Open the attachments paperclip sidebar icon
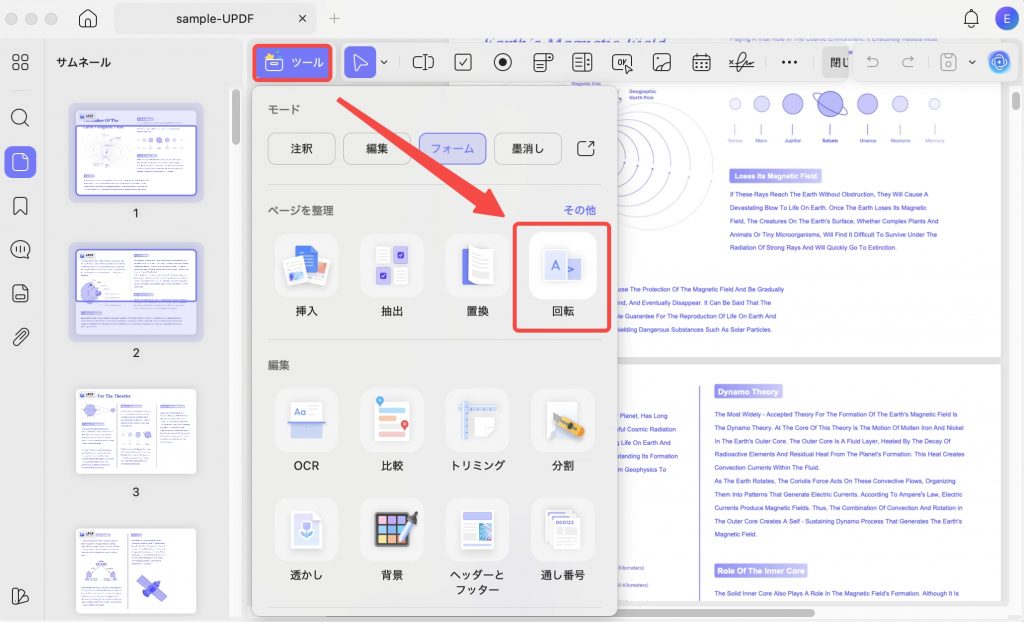 (20, 337)
